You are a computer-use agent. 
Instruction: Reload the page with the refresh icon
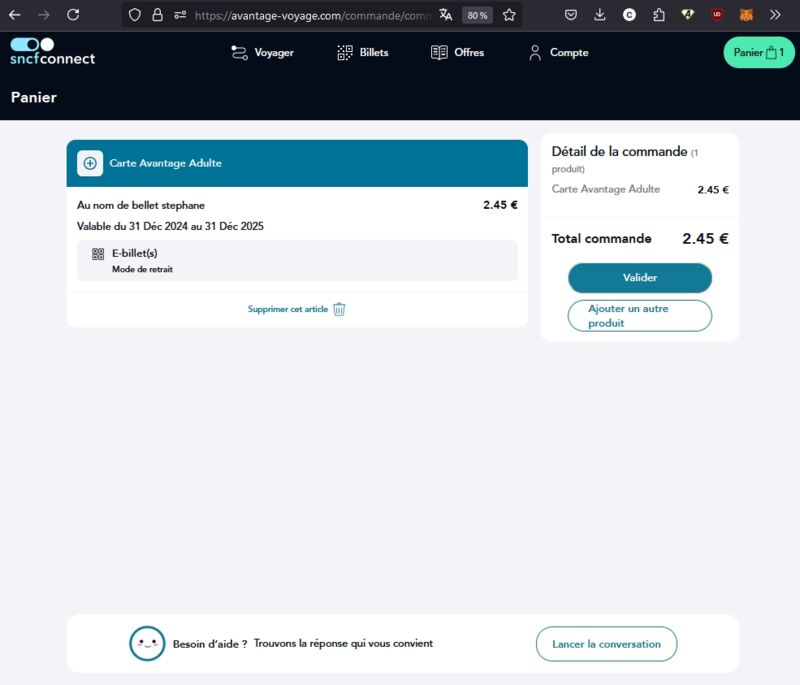coord(73,15)
